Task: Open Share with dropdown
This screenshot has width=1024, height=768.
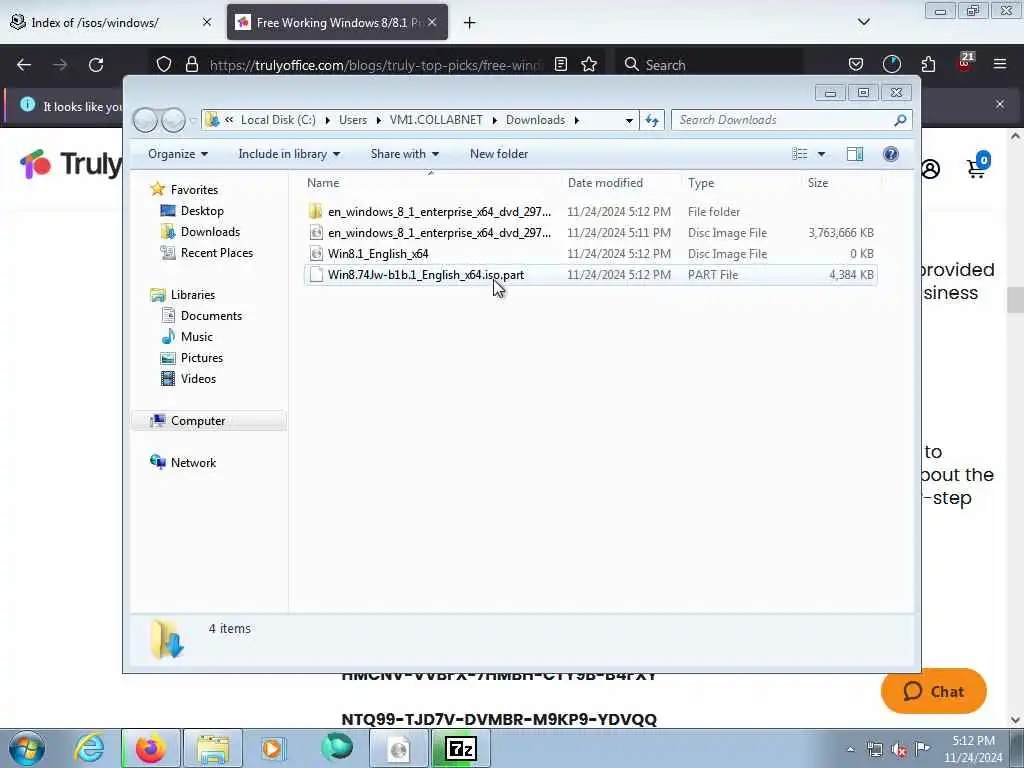Action: pyautogui.click(x=404, y=154)
